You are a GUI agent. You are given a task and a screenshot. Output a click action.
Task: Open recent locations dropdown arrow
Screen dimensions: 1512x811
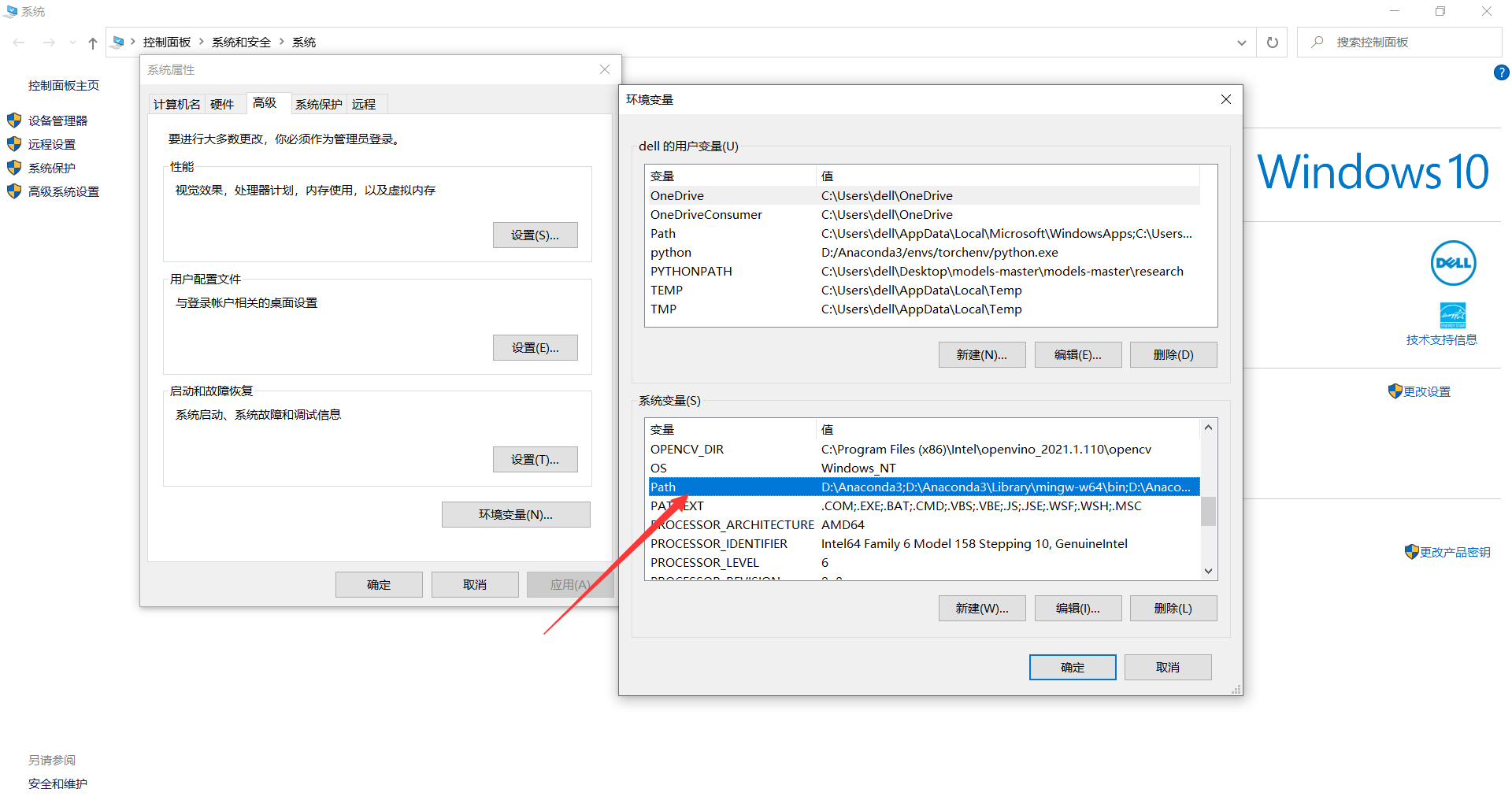tap(72, 43)
